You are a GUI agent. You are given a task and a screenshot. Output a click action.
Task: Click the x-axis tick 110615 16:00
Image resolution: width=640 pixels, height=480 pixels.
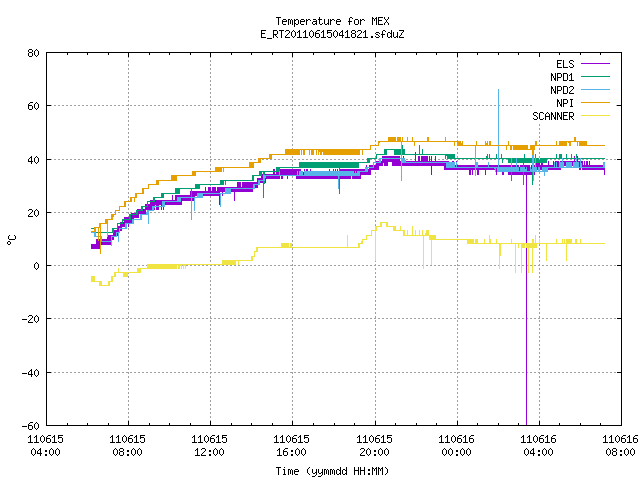click(x=291, y=446)
